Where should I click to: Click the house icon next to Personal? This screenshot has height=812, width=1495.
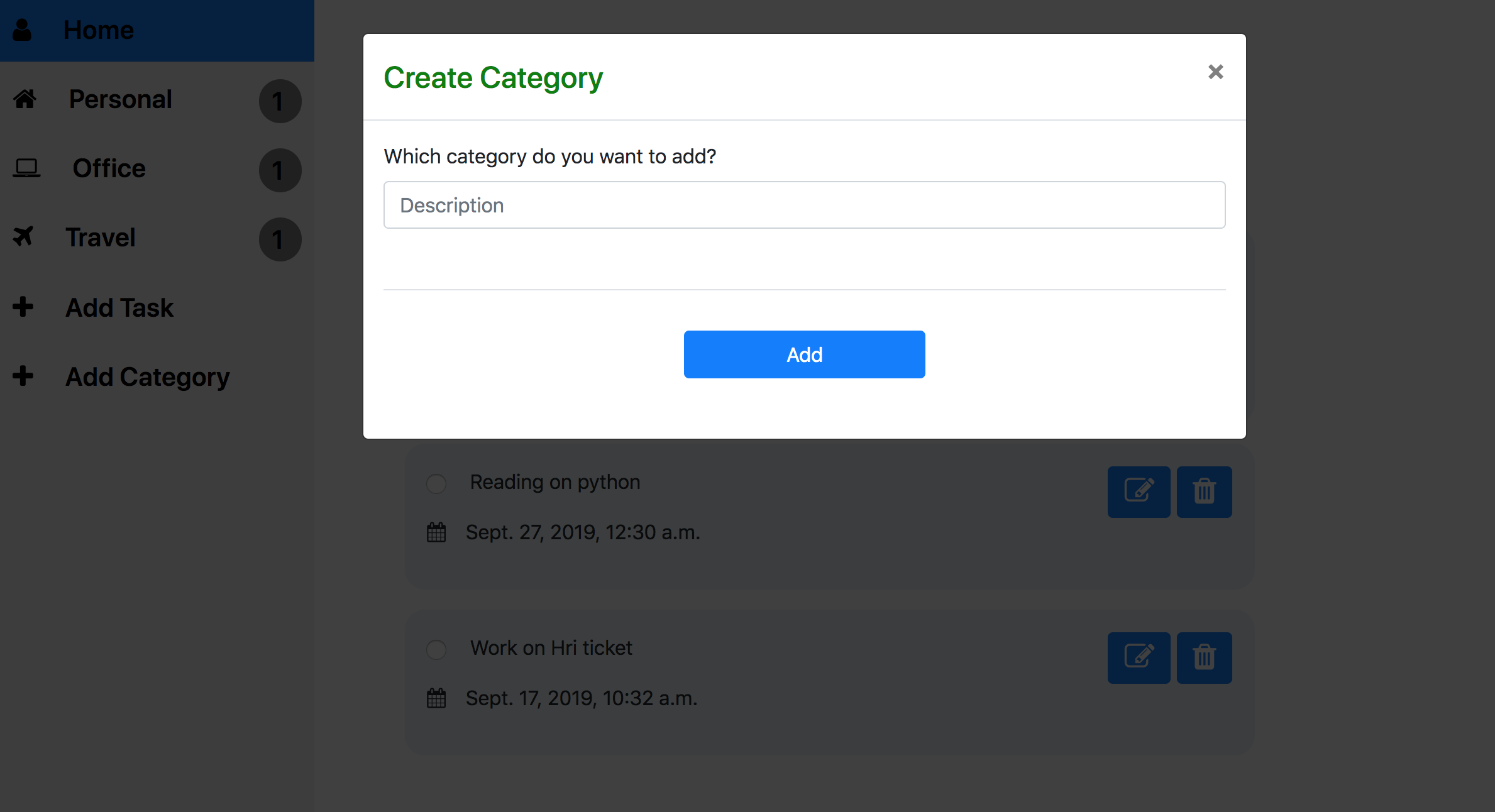pyautogui.click(x=25, y=99)
